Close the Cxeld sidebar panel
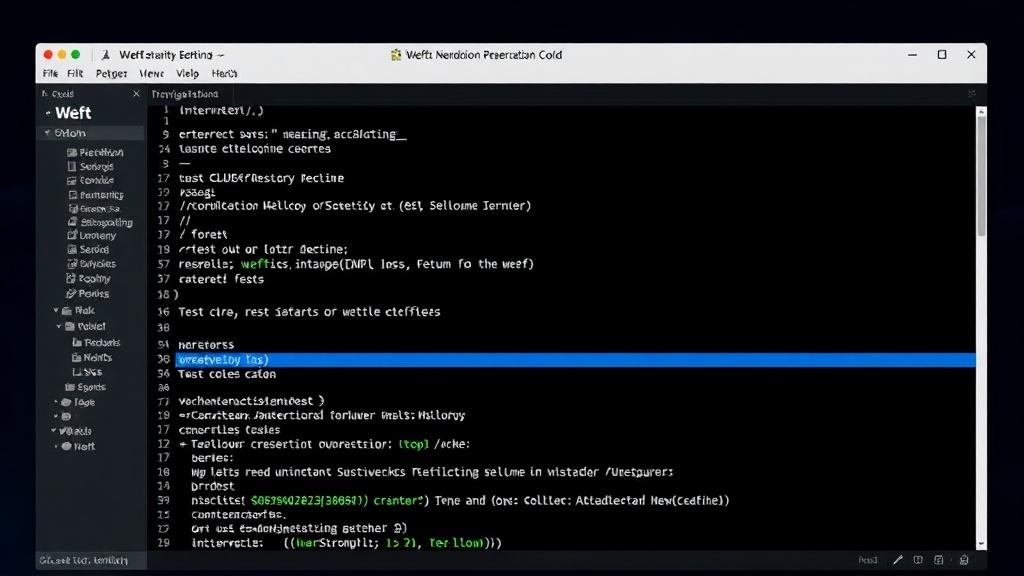The width and height of the screenshot is (1024, 576). 136,94
